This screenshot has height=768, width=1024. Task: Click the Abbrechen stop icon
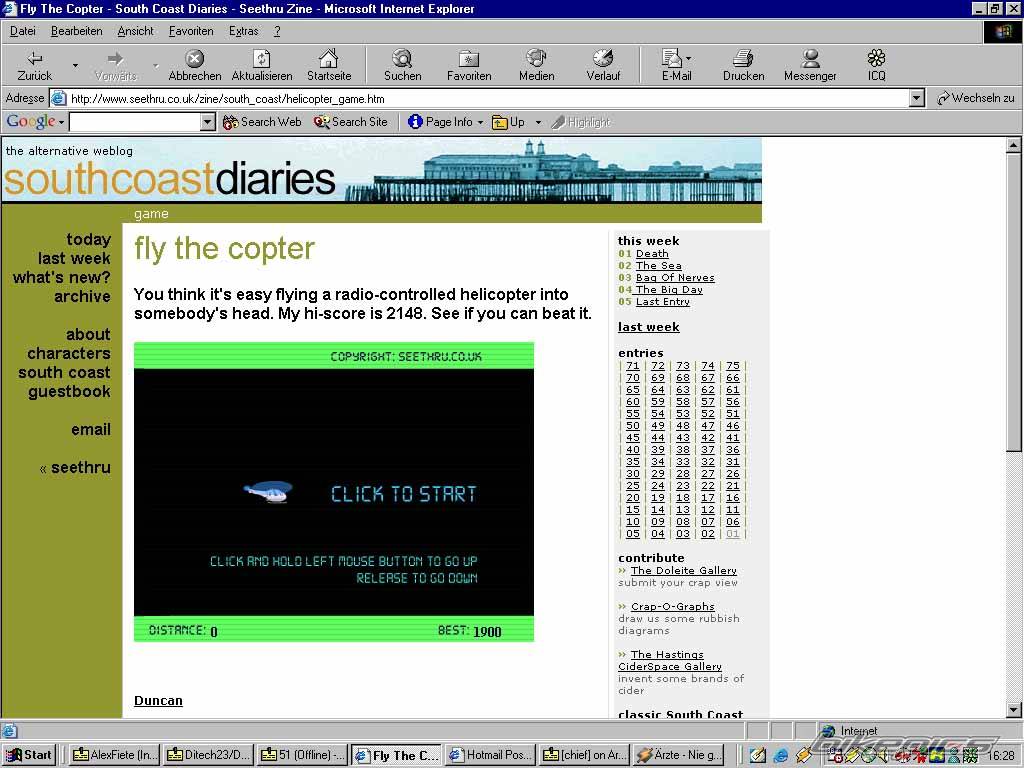tap(195, 59)
